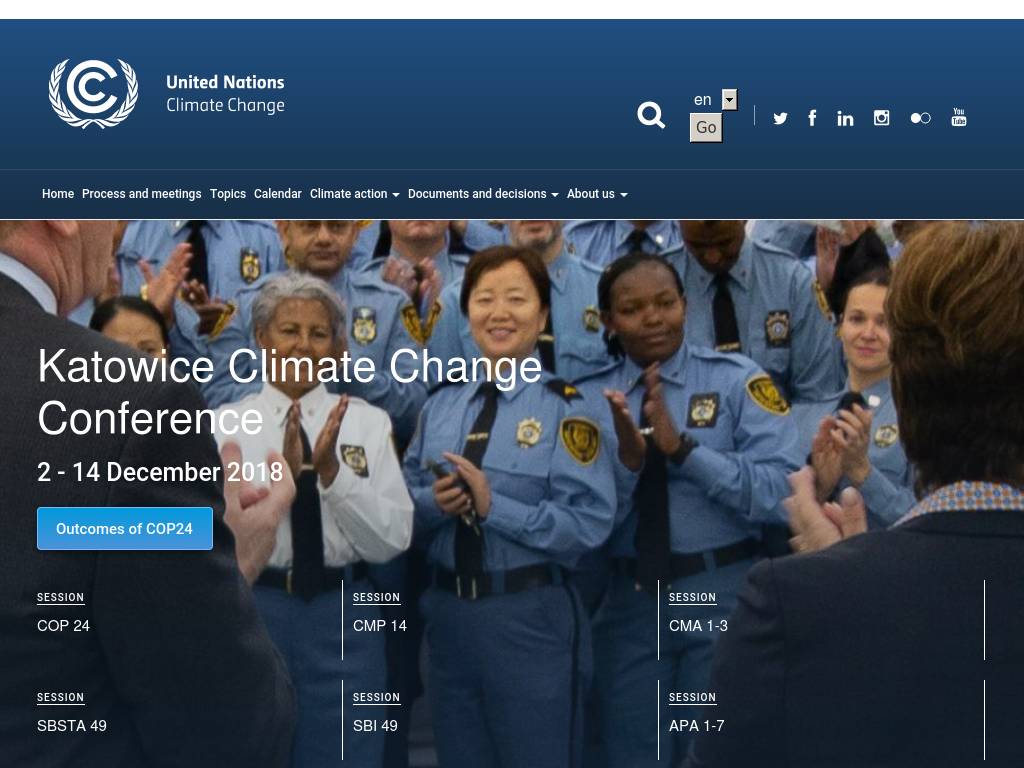Viewport: 1024px width, 768px height.
Task: Click the SESSION label above COP 24
Action: click(60, 597)
